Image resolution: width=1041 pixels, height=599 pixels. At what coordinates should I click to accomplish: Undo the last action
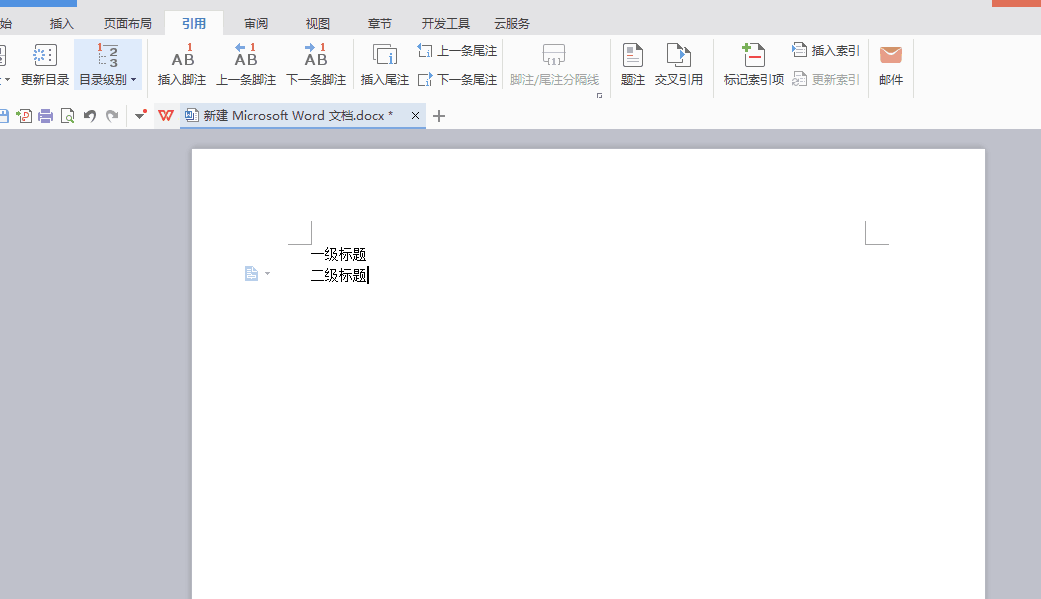[90, 116]
